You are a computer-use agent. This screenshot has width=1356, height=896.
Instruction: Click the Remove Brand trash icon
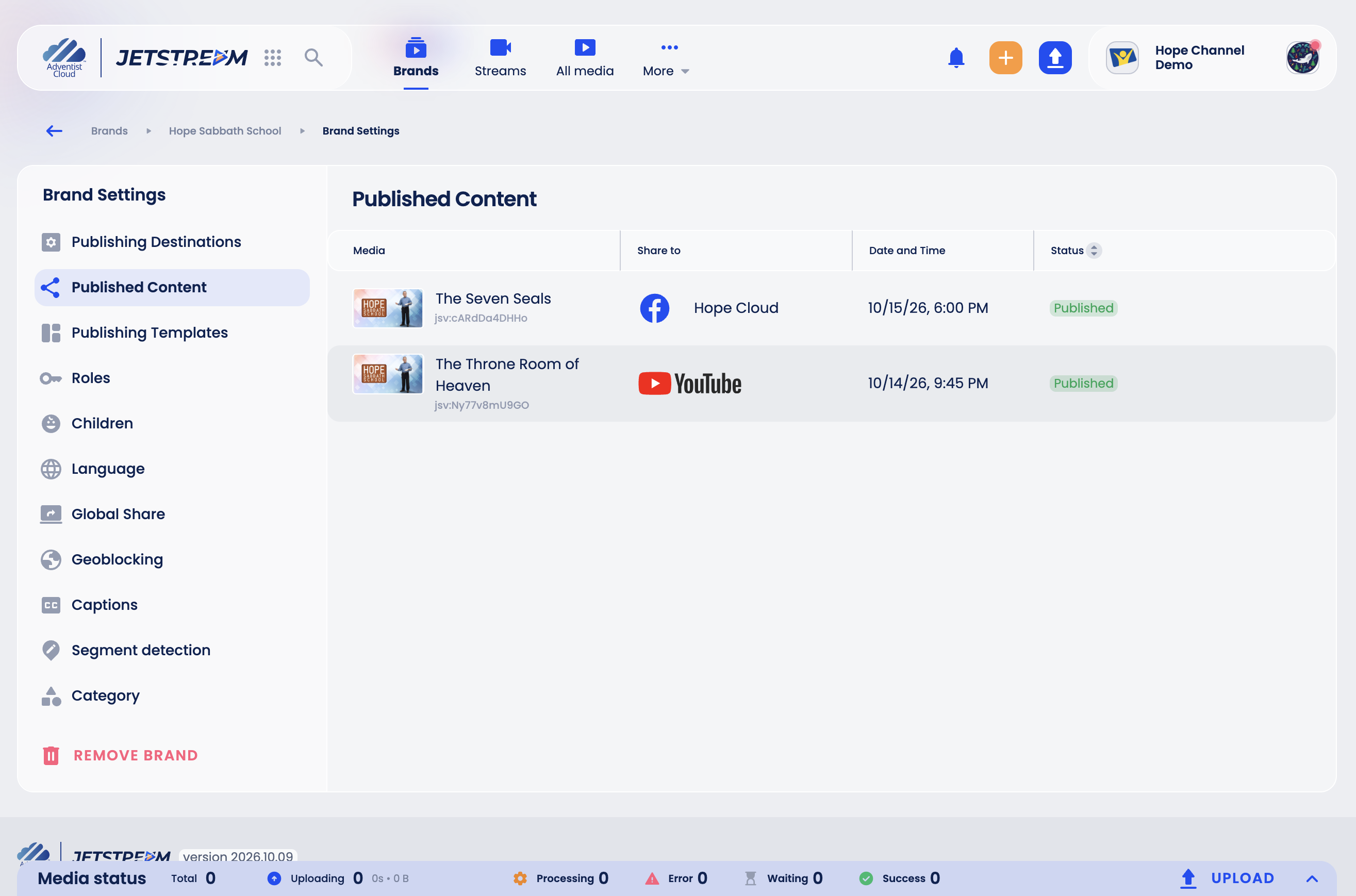point(51,755)
